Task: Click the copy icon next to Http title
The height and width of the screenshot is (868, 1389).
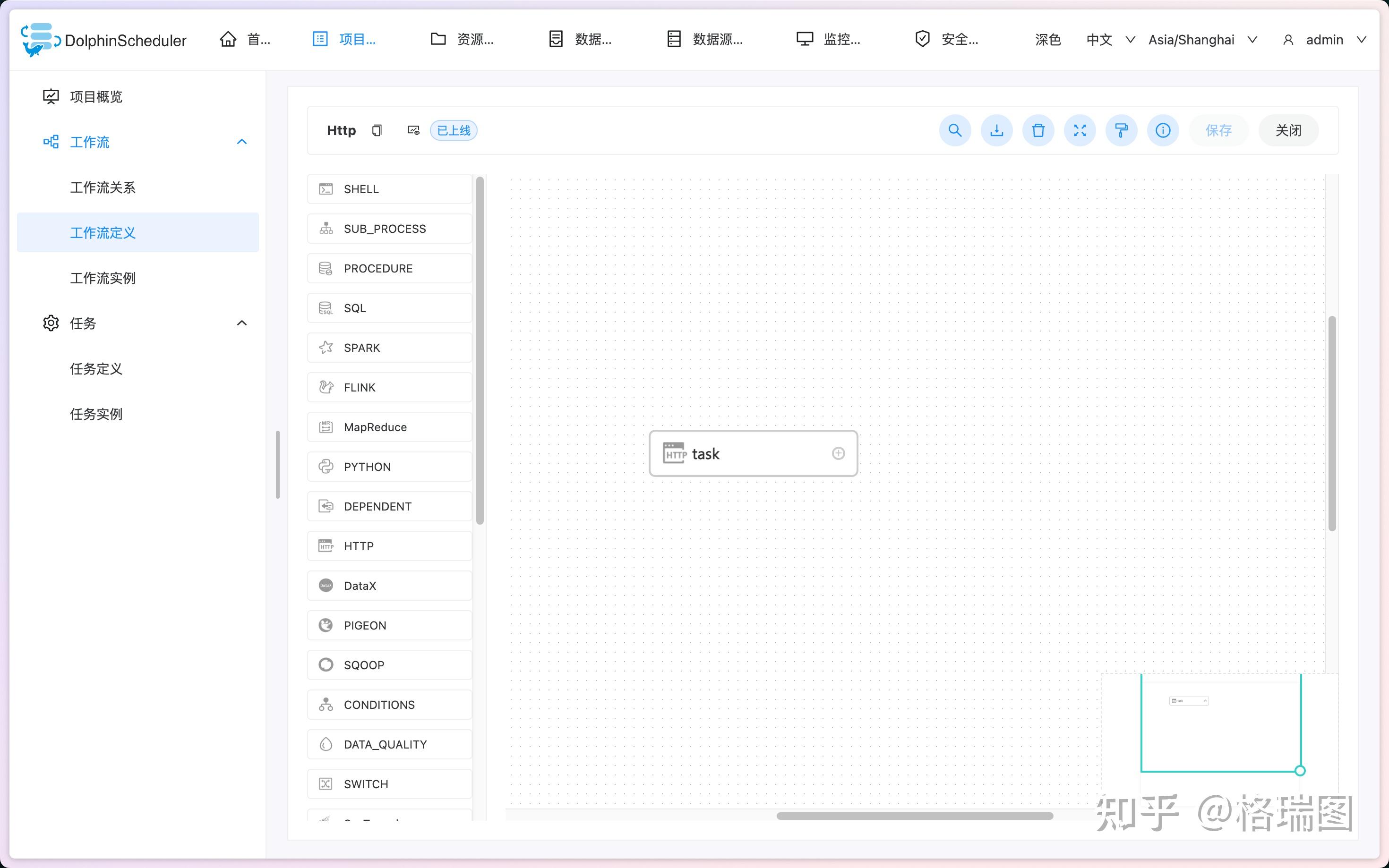Action: [377, 130]
